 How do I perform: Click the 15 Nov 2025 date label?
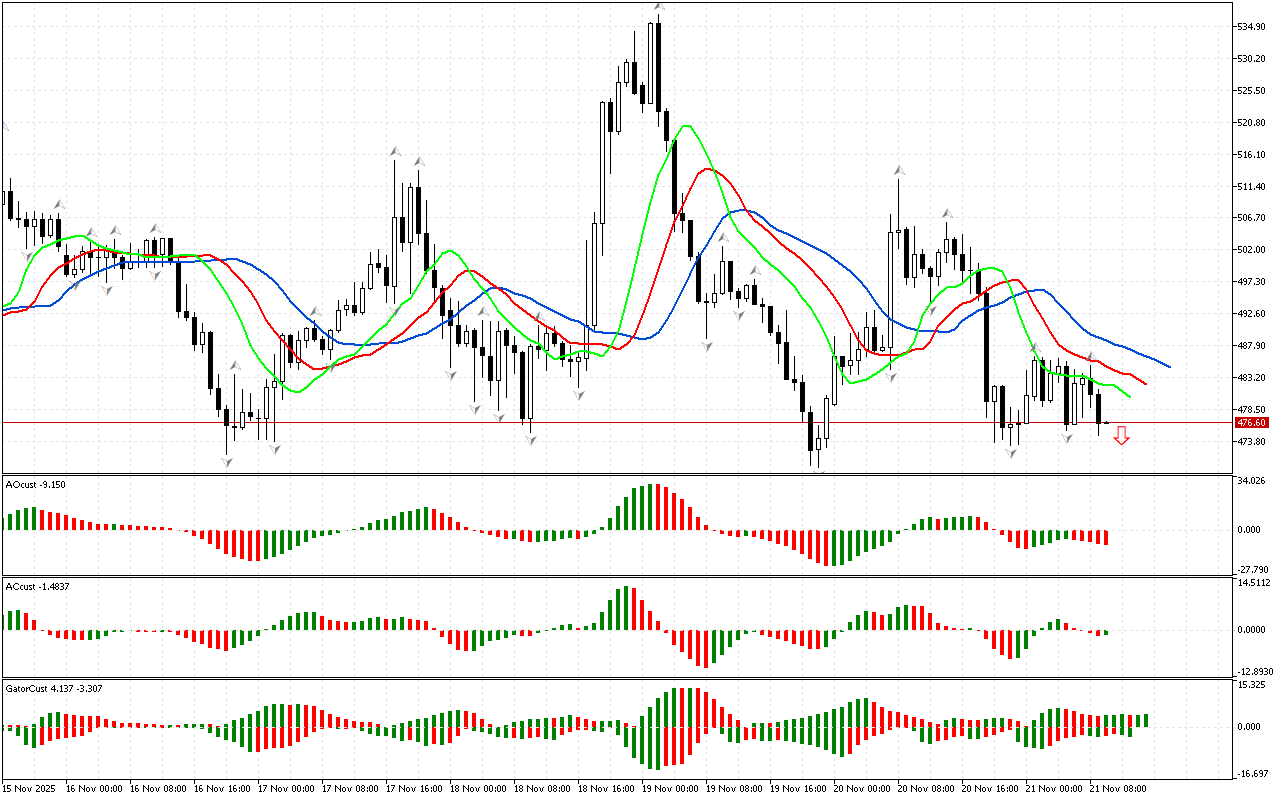click(30, 789)
